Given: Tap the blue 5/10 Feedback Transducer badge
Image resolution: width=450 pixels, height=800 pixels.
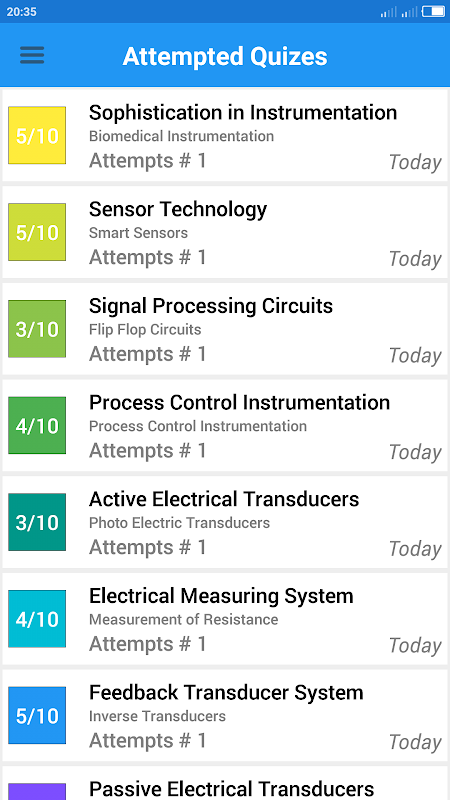Looking at the screenshot, I should coord(37,715).
